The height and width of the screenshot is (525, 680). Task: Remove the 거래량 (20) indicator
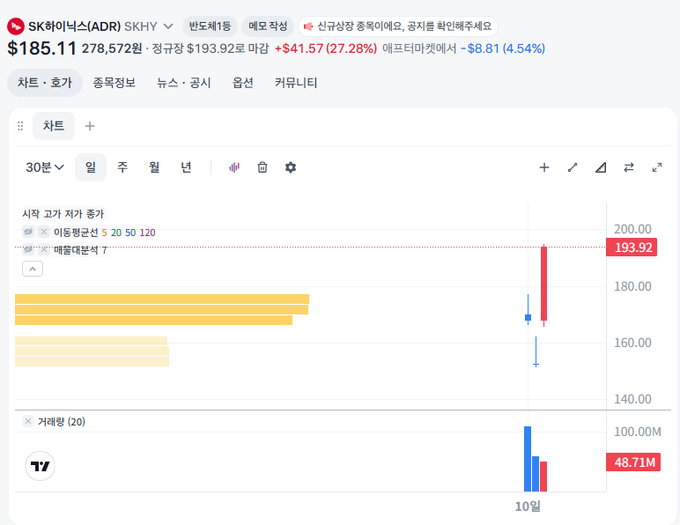click(28, 421)
